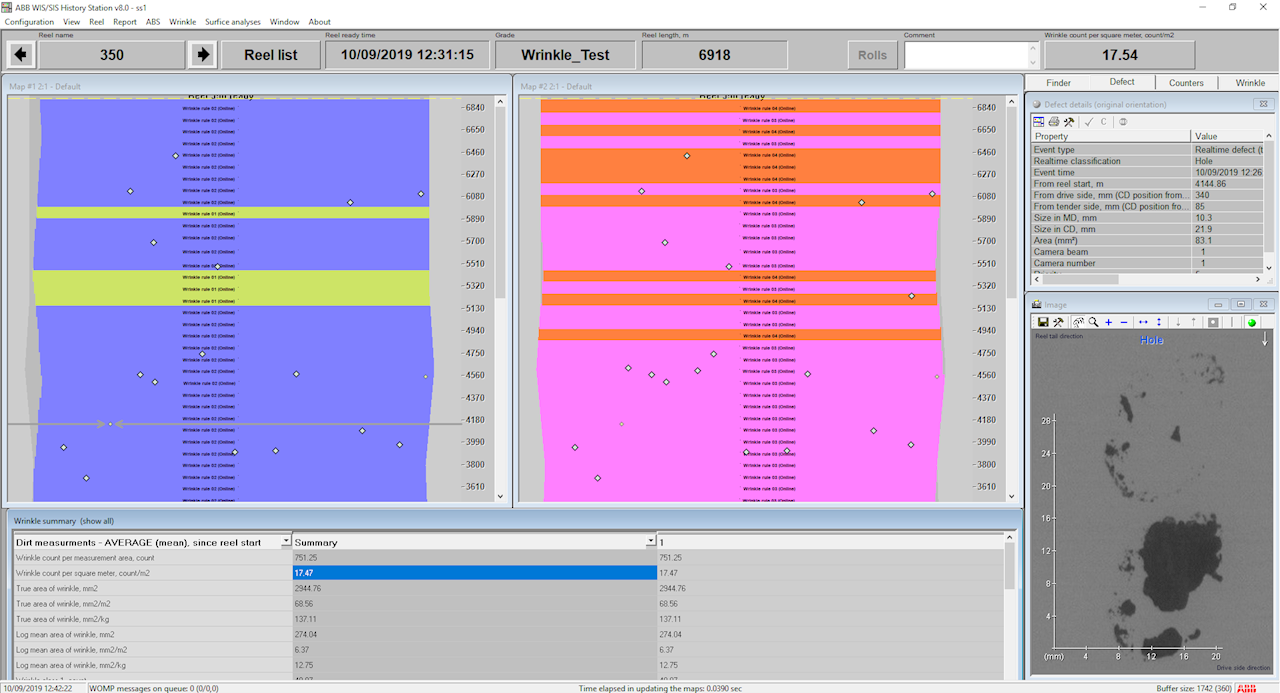Open measurement type dropdown in Wrinkle summary
1280x693 pixels.
click(x=286, y=542)
